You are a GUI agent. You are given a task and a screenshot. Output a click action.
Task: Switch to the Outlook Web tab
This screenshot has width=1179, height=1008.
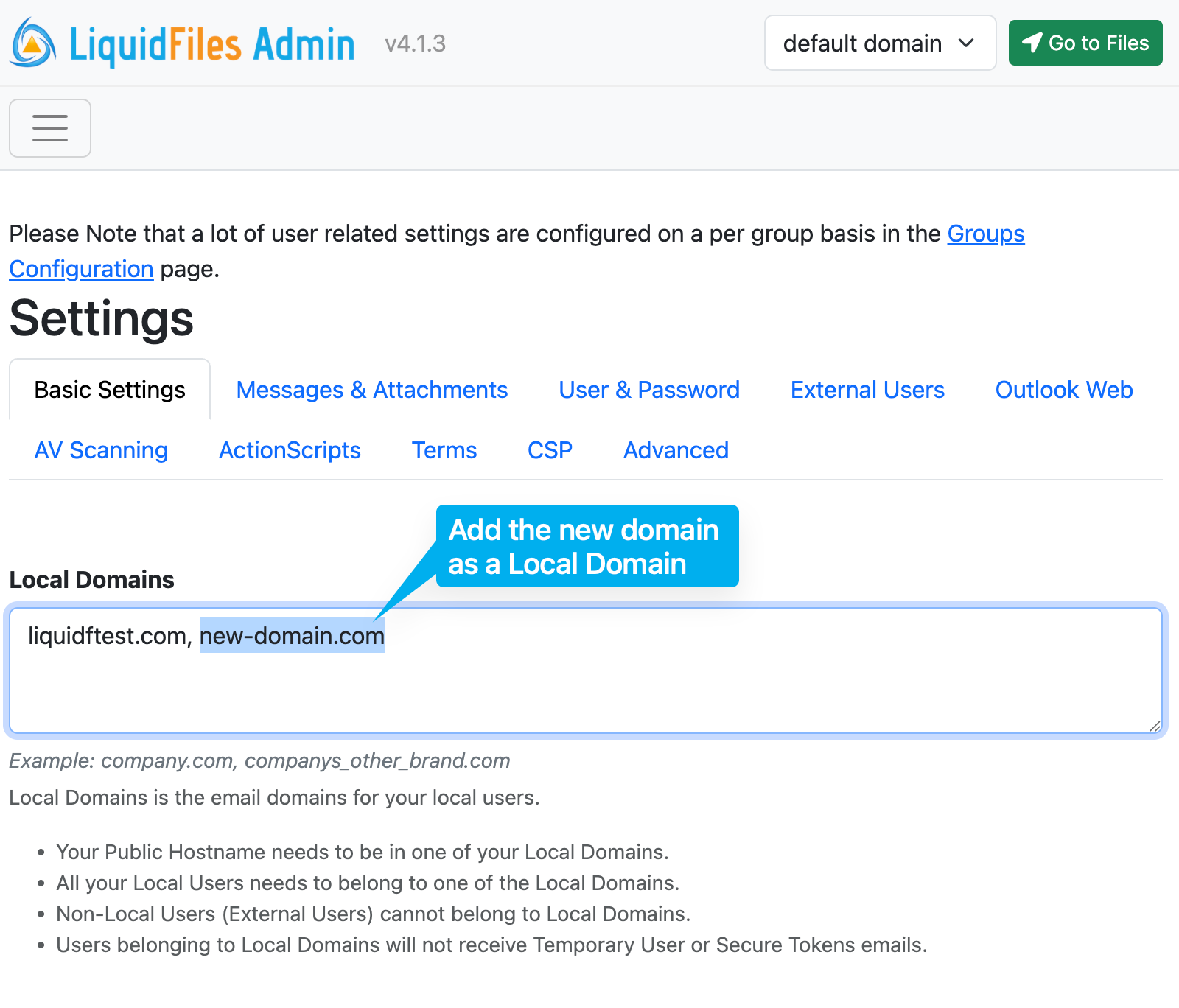[x=1063, y=389]
